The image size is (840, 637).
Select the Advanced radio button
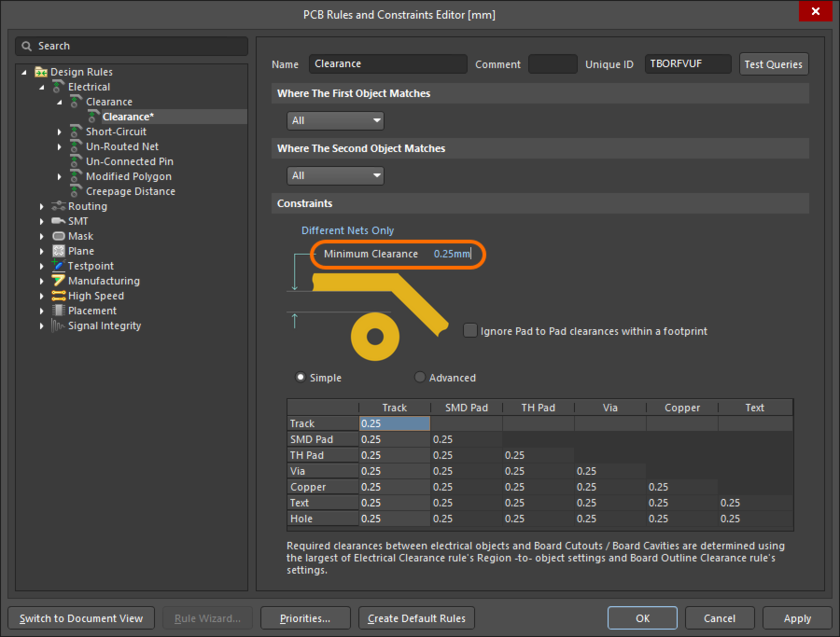[x=419, y=377]
